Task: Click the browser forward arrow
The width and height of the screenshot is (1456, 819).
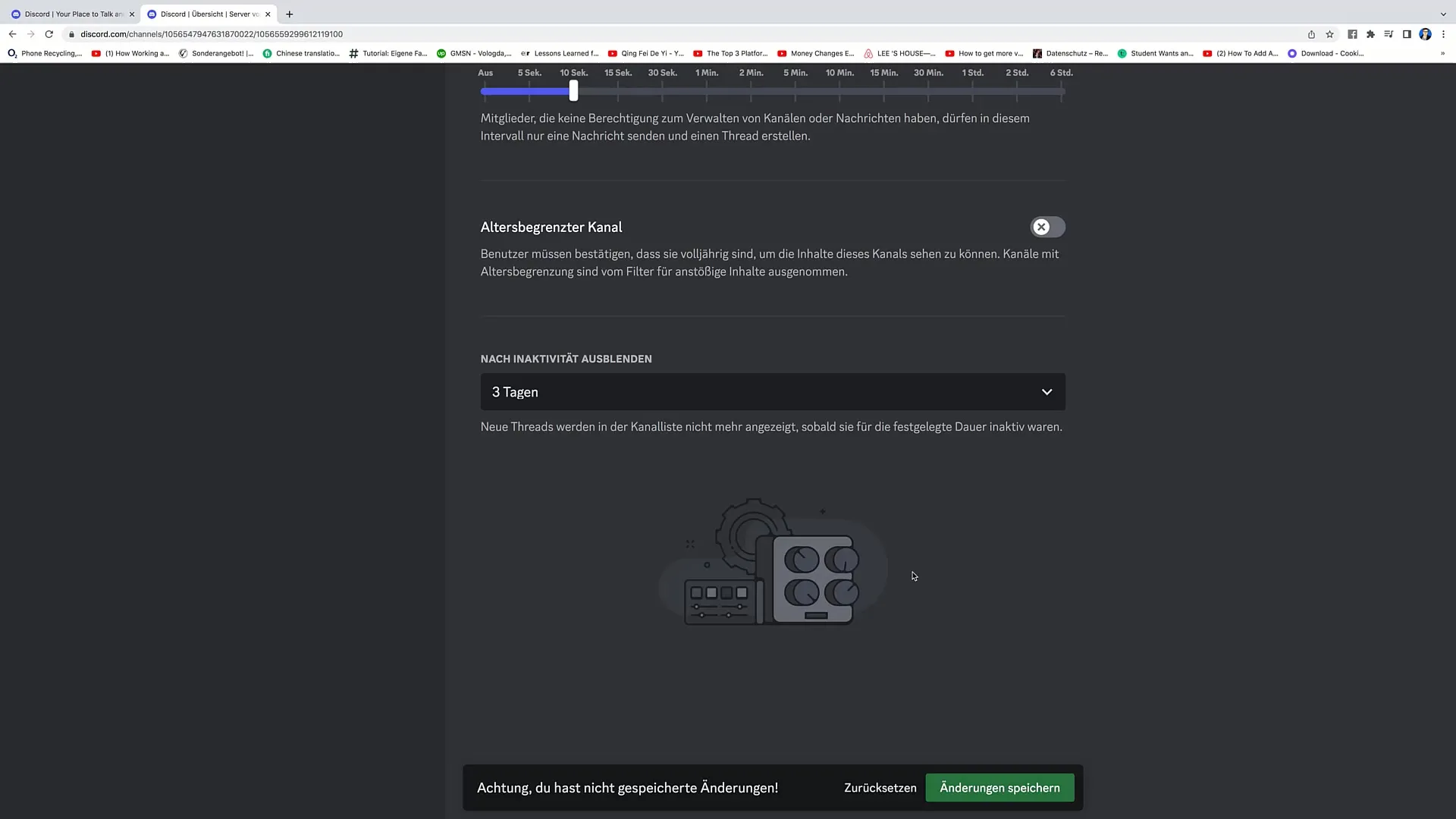Action: coord(31,34)
